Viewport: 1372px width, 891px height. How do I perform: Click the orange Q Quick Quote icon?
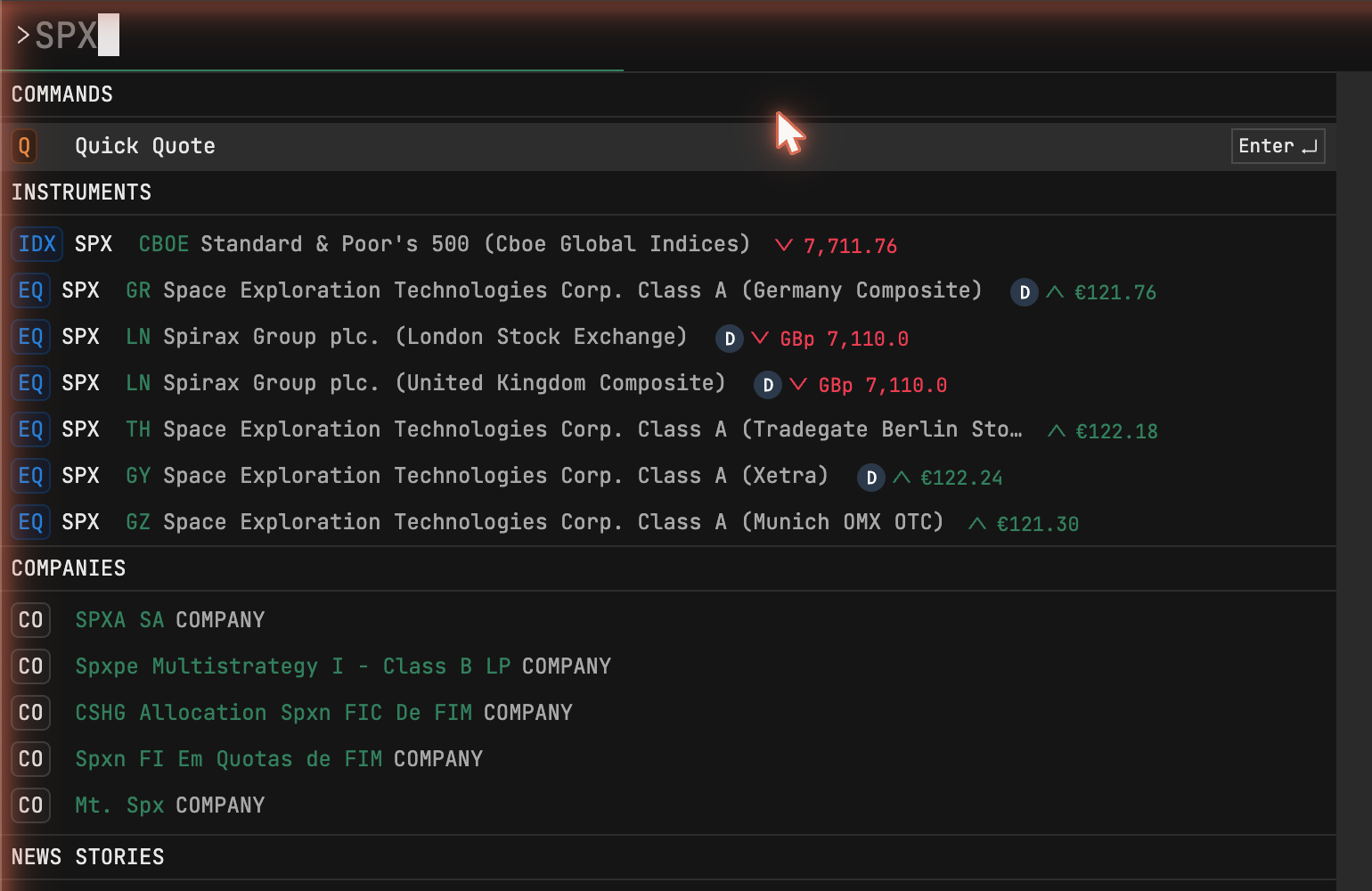[x=24, y=146]
